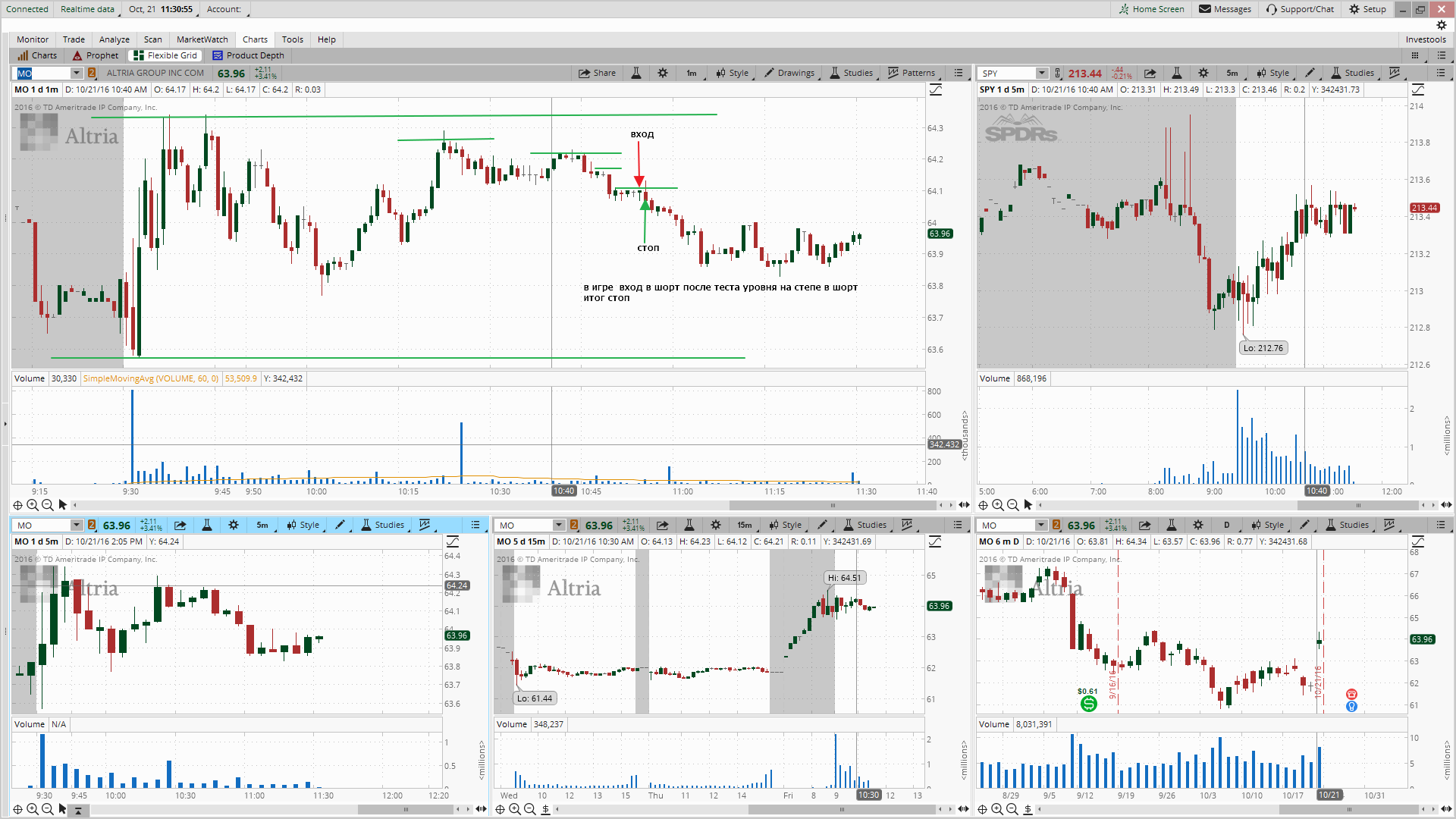
Task: Open chart settings gear on main chart
Action: pos(663,73)
